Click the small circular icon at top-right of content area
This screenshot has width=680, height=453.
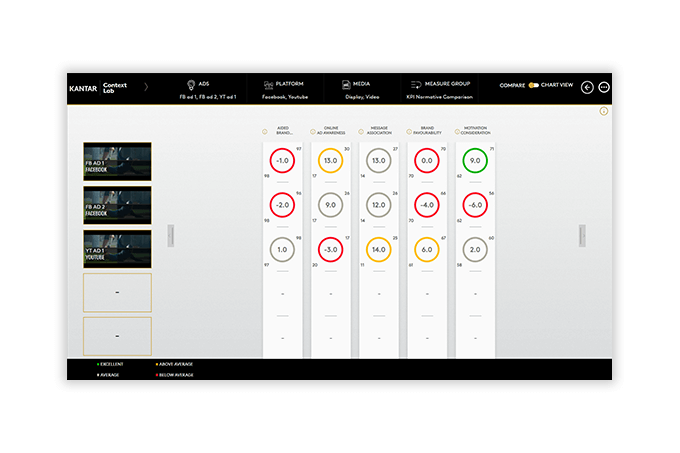(x=603, y=111)
